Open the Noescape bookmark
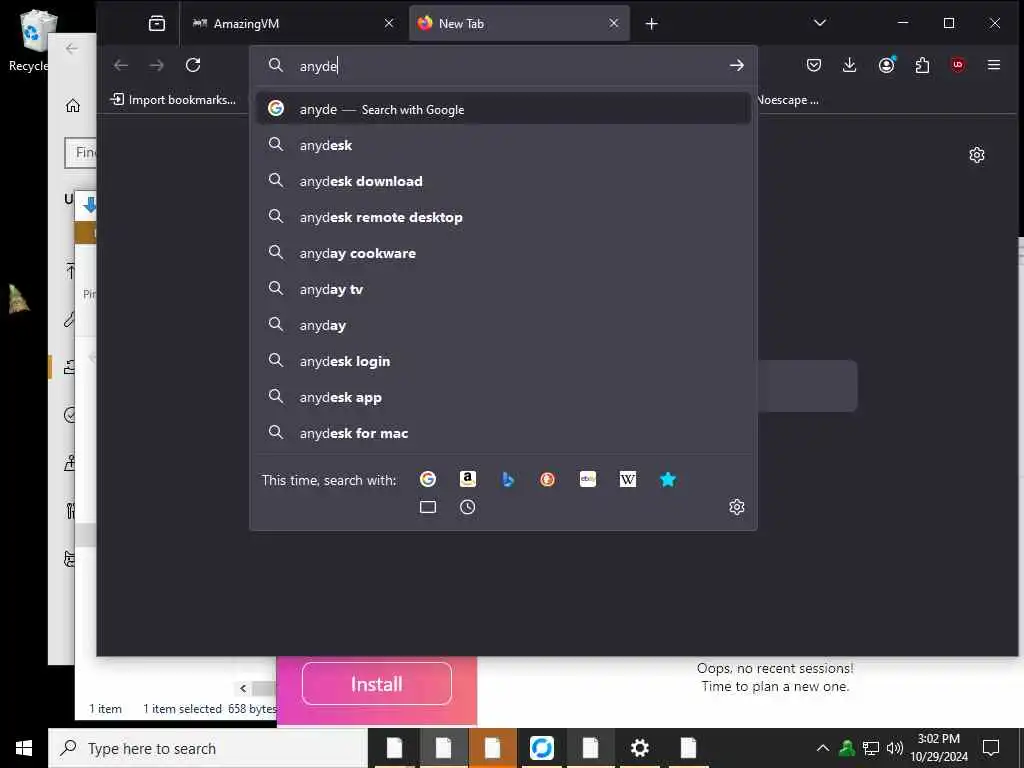 click(788, 100)
